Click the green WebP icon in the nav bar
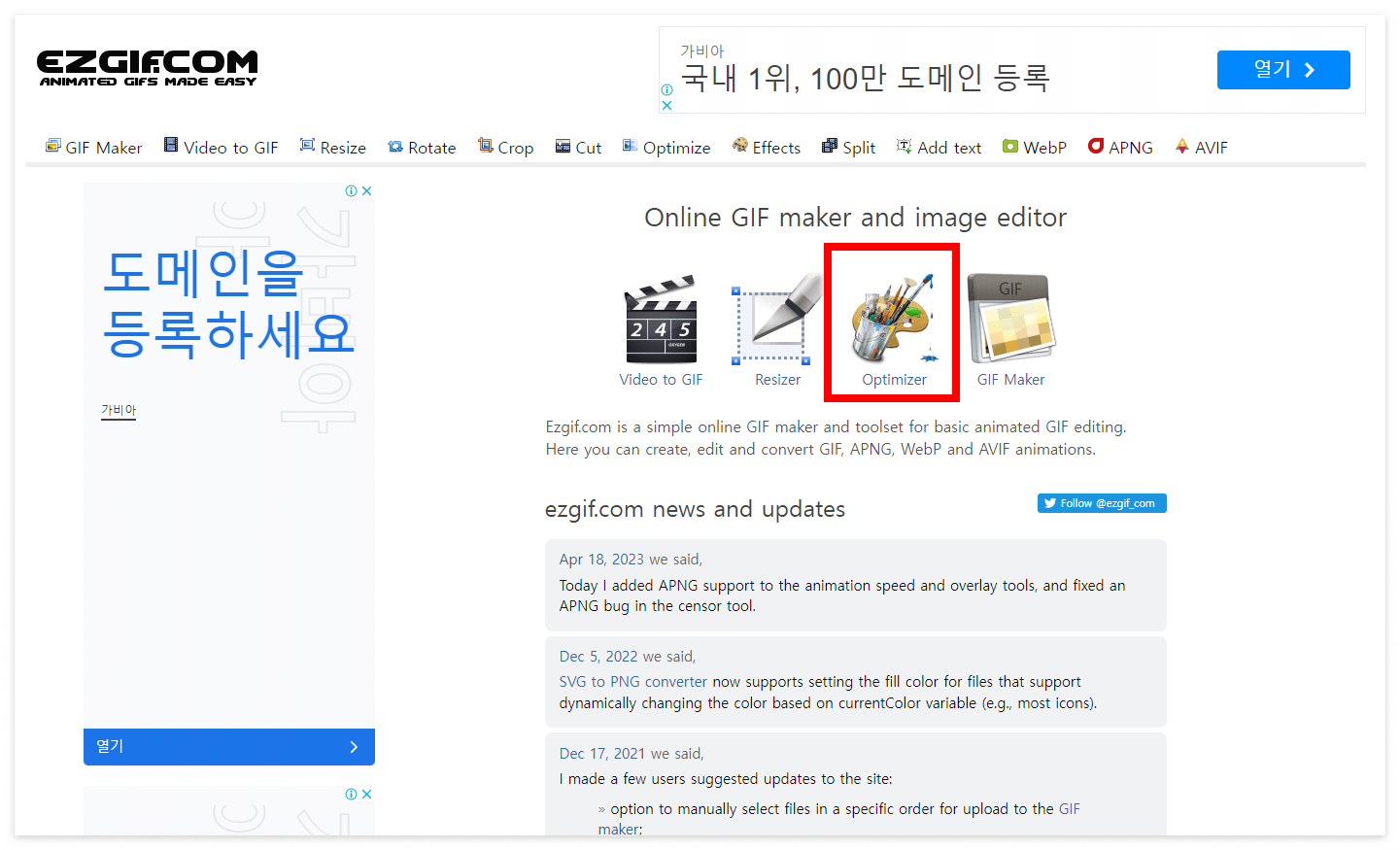Viewport: 1400px width, 850px height. tap(1010, 146)
